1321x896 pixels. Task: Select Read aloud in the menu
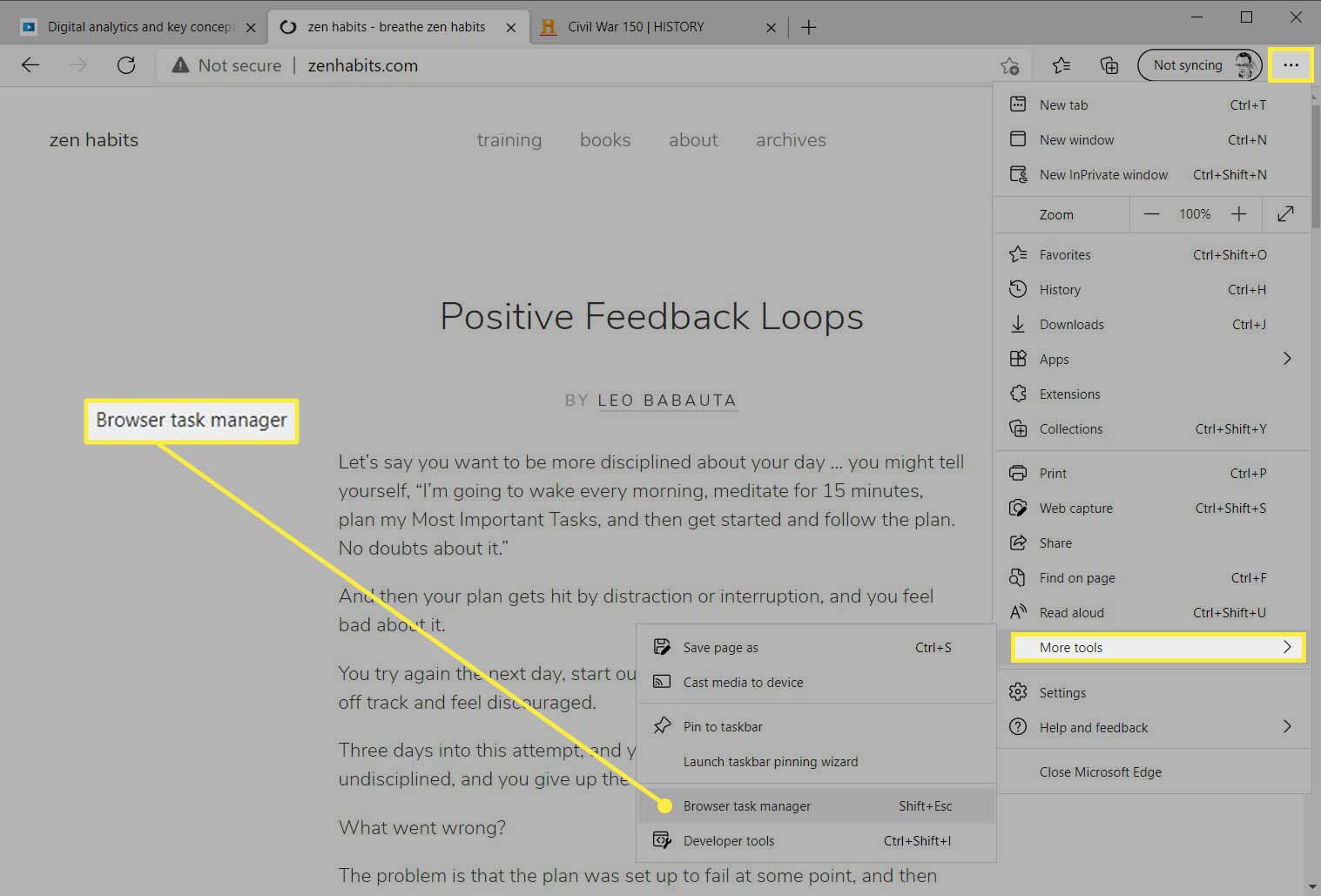(x=1151, y=612)
